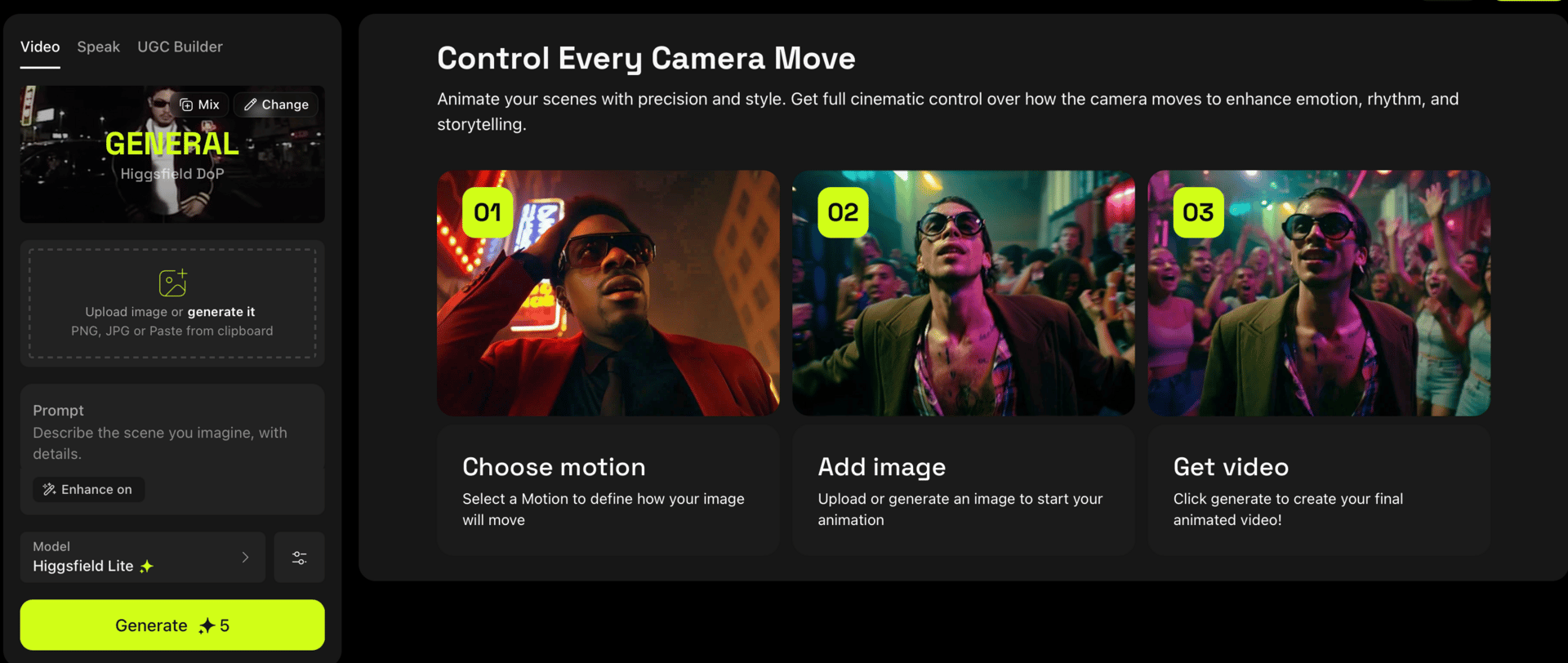Click the sparkle icon beside Higgsfield Lite
The width and height of the screenshot is (1568, 663).
pos(146,566)
